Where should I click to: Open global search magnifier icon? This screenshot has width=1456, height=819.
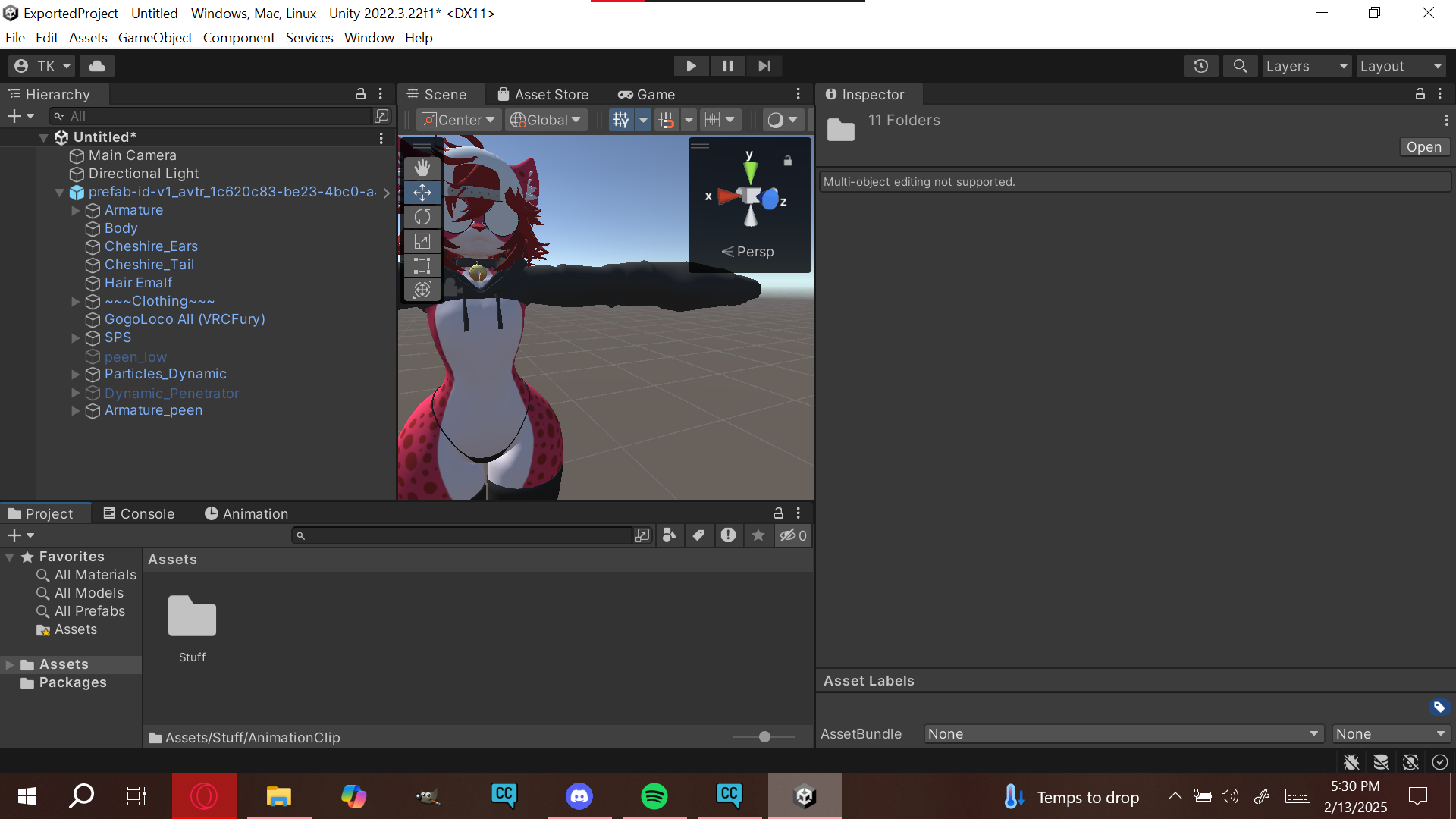click(x=1240, y=66)
